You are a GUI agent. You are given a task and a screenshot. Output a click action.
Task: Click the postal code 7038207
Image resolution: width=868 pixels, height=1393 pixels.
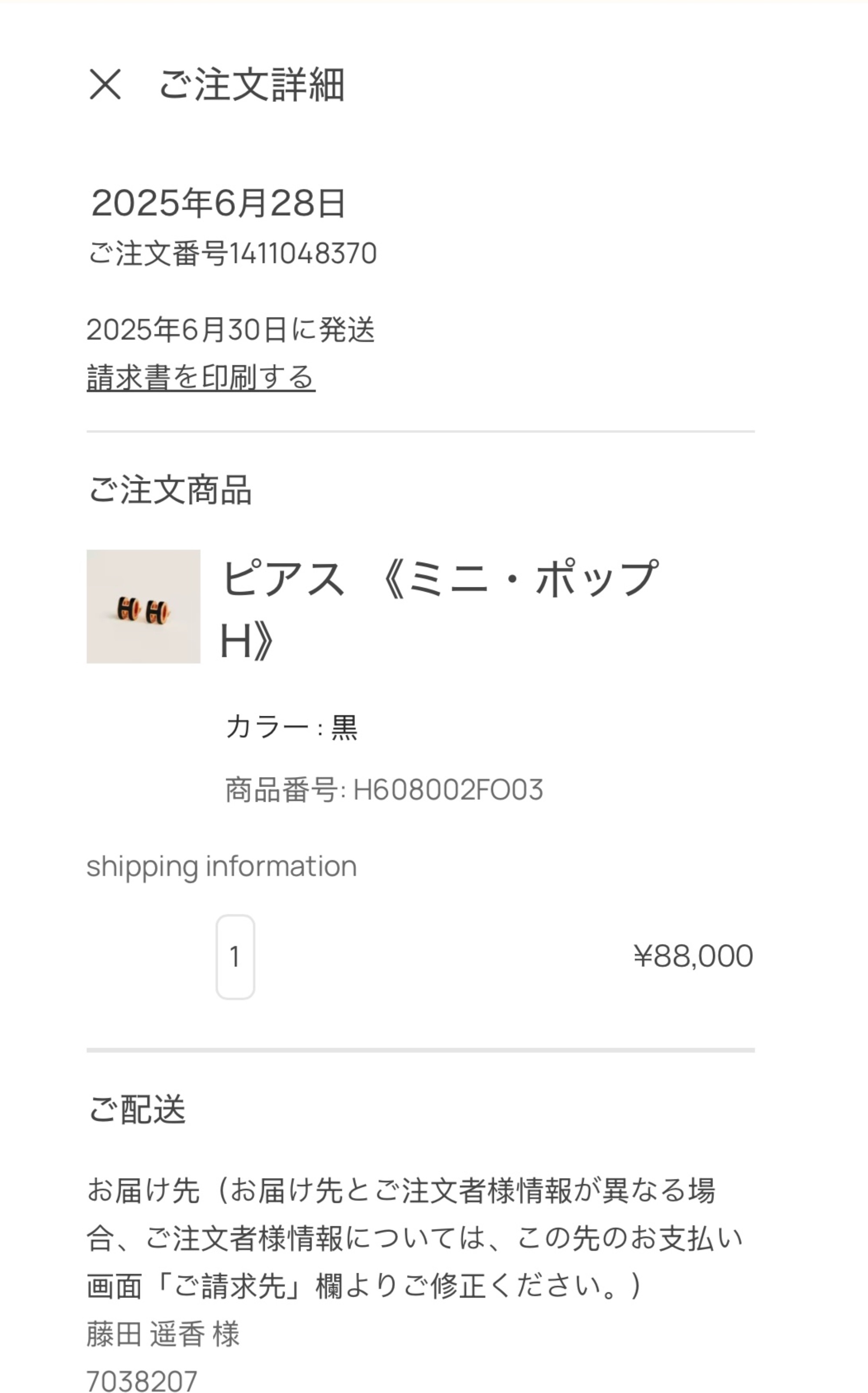point(142,1380)
